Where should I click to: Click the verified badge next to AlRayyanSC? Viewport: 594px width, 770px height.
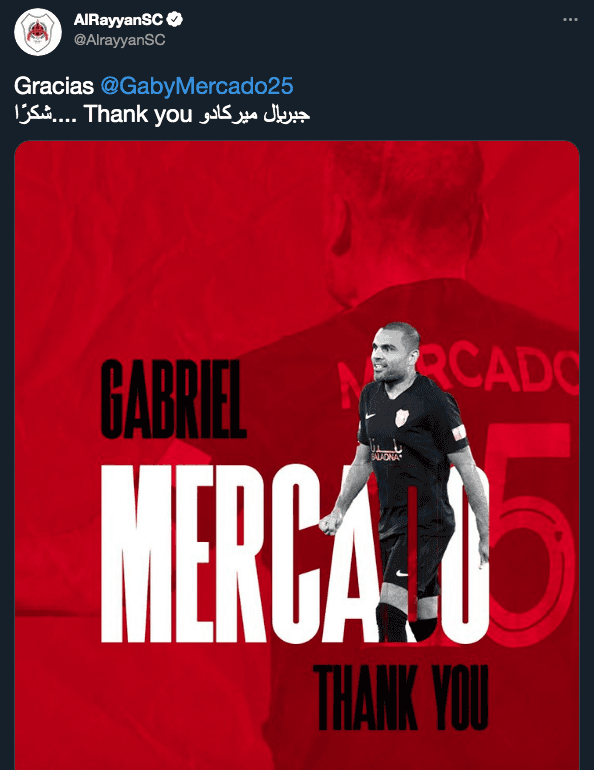[x=175, y=19]
